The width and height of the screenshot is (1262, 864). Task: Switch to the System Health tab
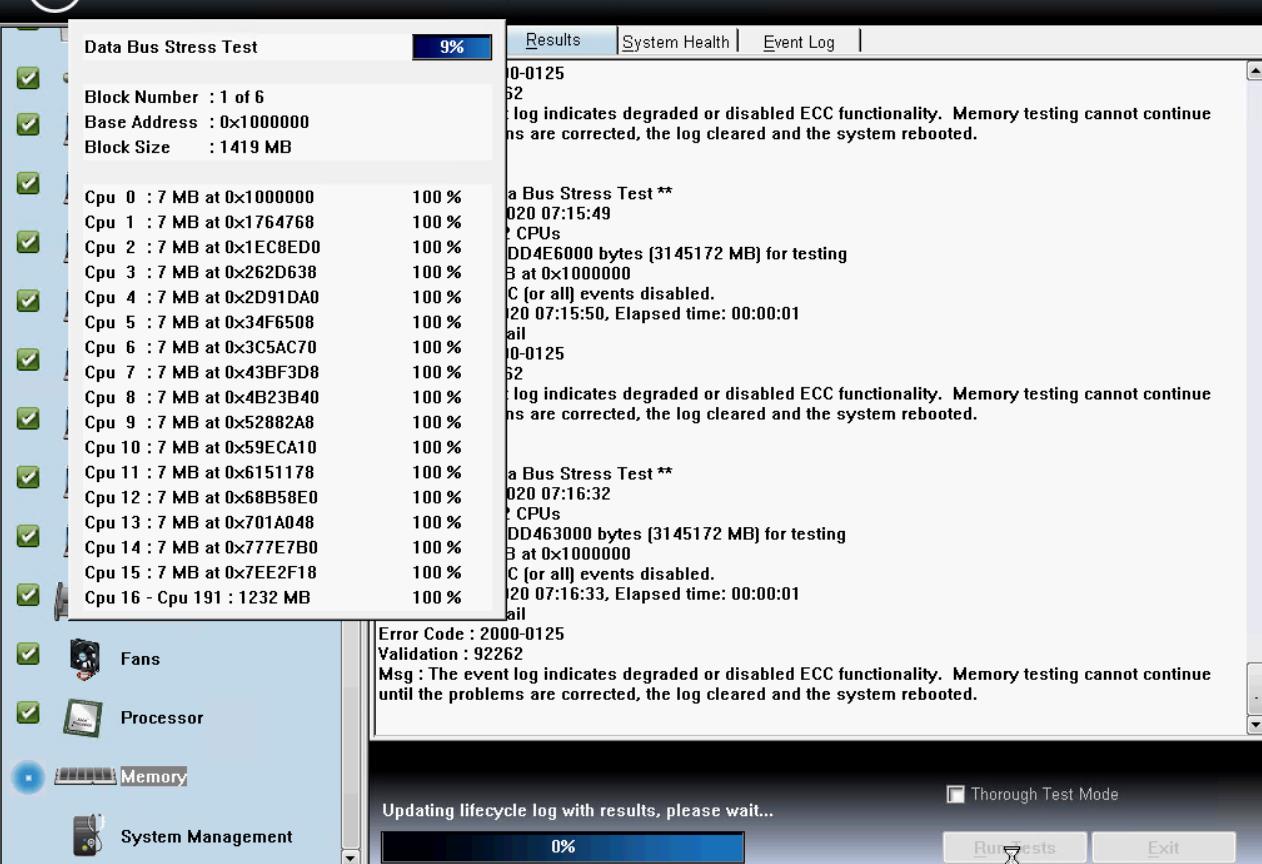675,40
